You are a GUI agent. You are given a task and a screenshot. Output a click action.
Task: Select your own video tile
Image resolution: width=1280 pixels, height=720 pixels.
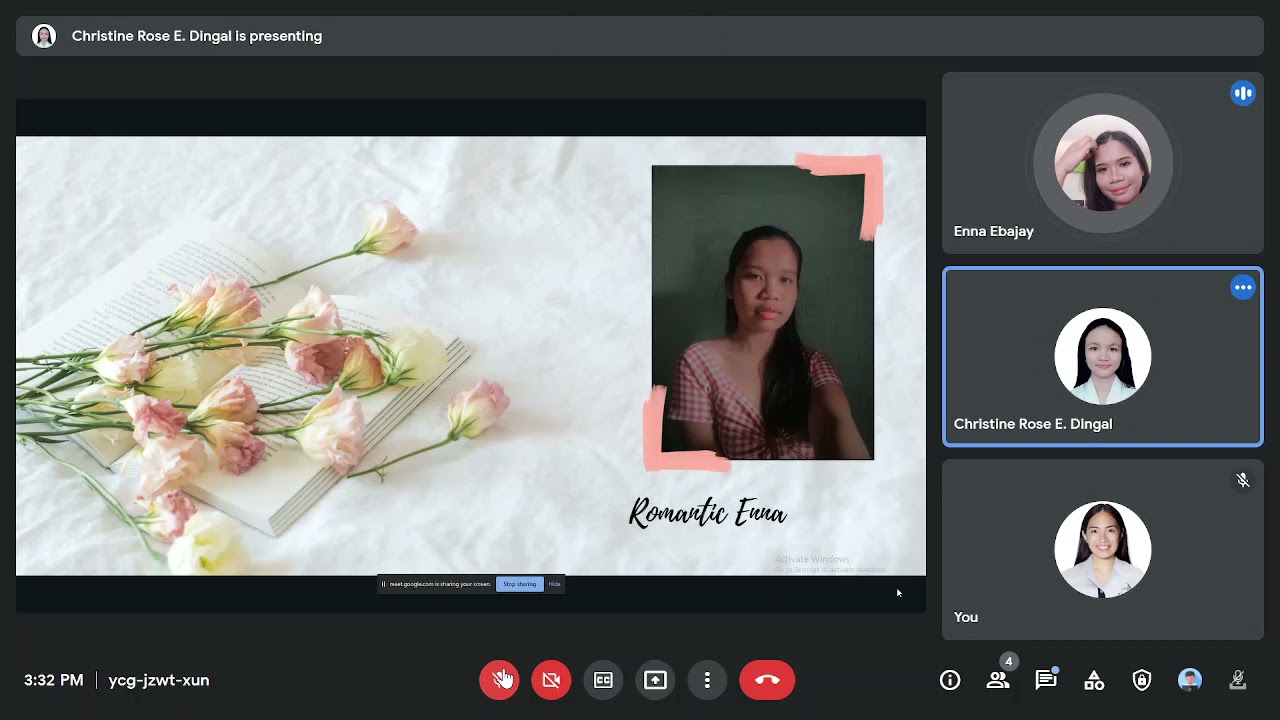1103,549
